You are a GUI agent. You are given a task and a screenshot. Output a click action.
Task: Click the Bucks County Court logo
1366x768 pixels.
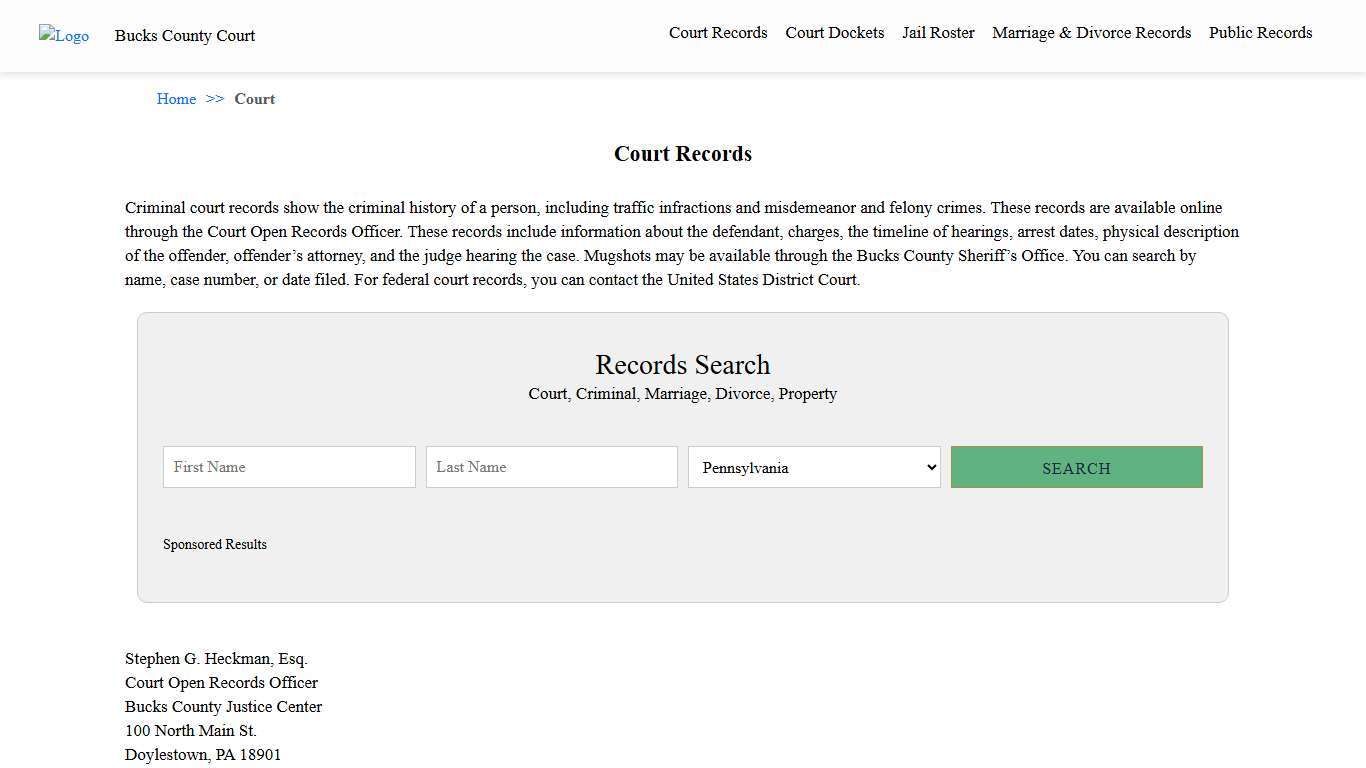(x=63, y=36)
